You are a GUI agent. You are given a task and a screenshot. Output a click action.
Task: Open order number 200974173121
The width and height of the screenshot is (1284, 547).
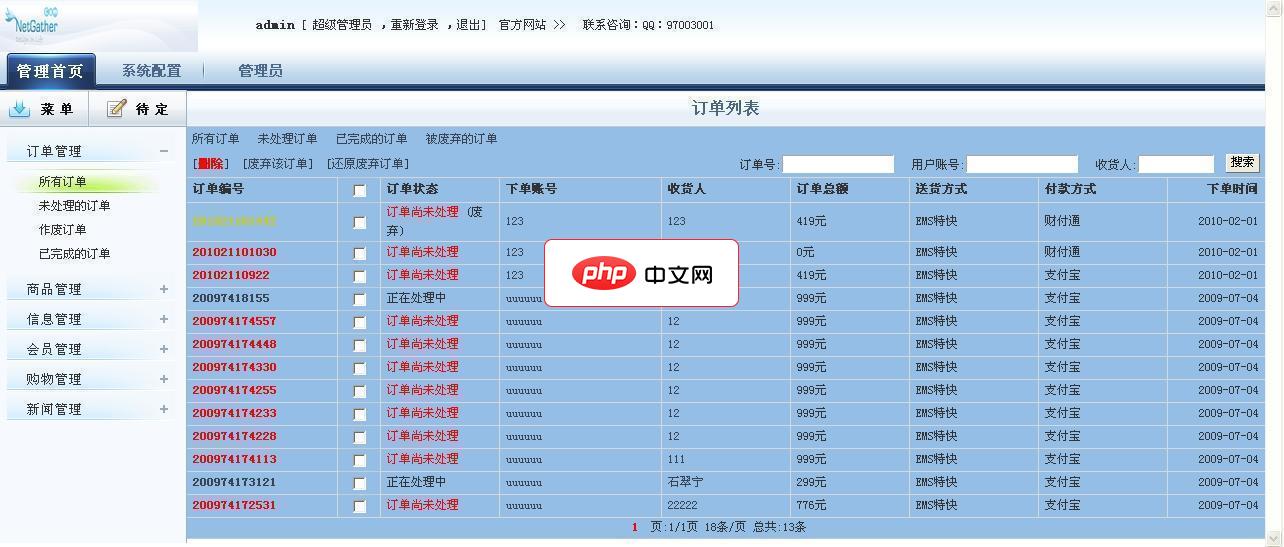234,482
